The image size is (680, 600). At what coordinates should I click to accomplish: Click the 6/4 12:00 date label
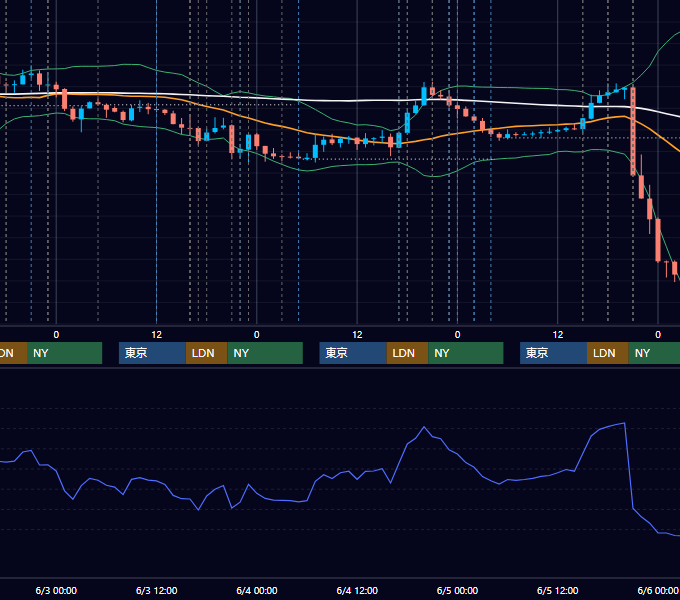click(357, 590)
